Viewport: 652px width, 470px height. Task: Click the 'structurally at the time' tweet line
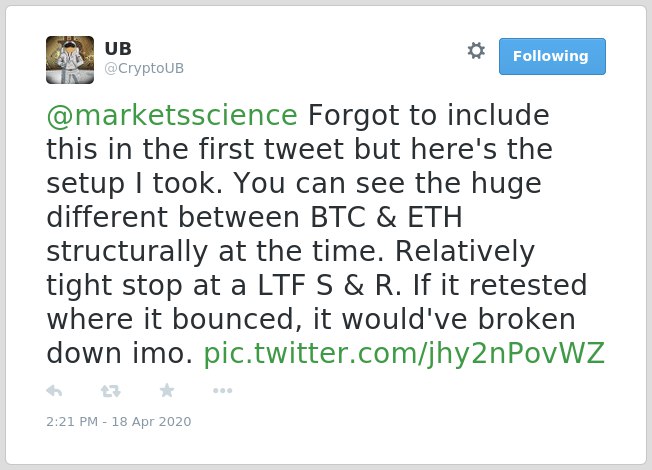290,251
